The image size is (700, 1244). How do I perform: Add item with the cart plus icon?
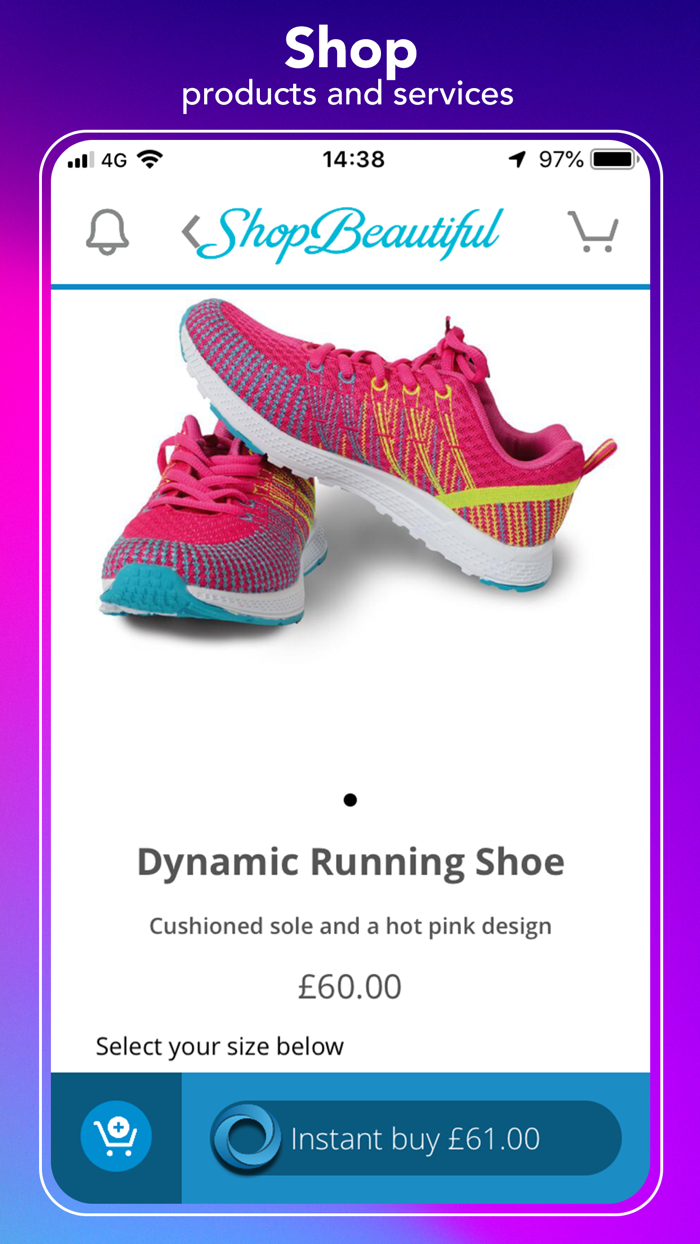116,1137
